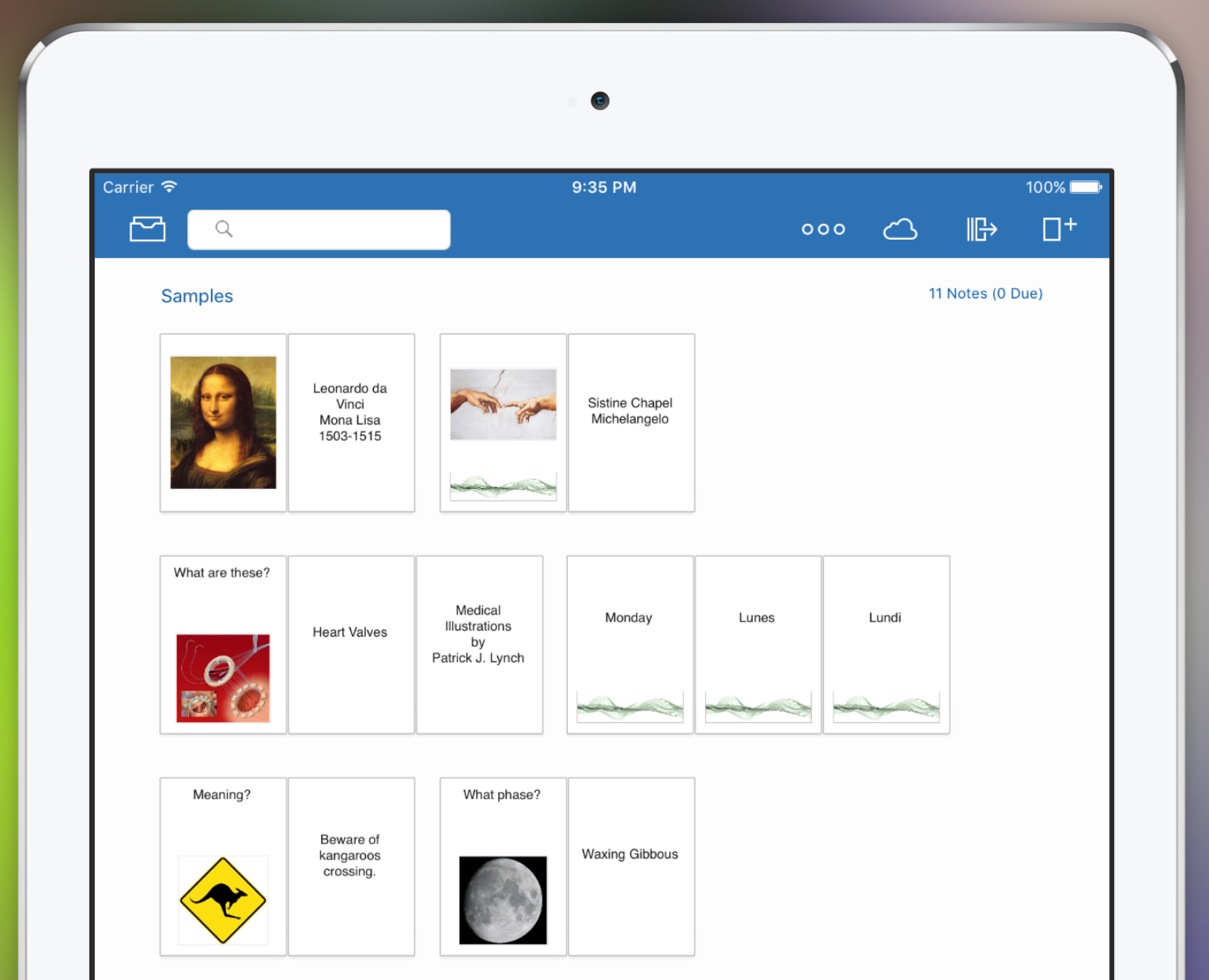Open the Sistine Chapel hands image
Viewport: 1209px width, 980px height.
503,403
